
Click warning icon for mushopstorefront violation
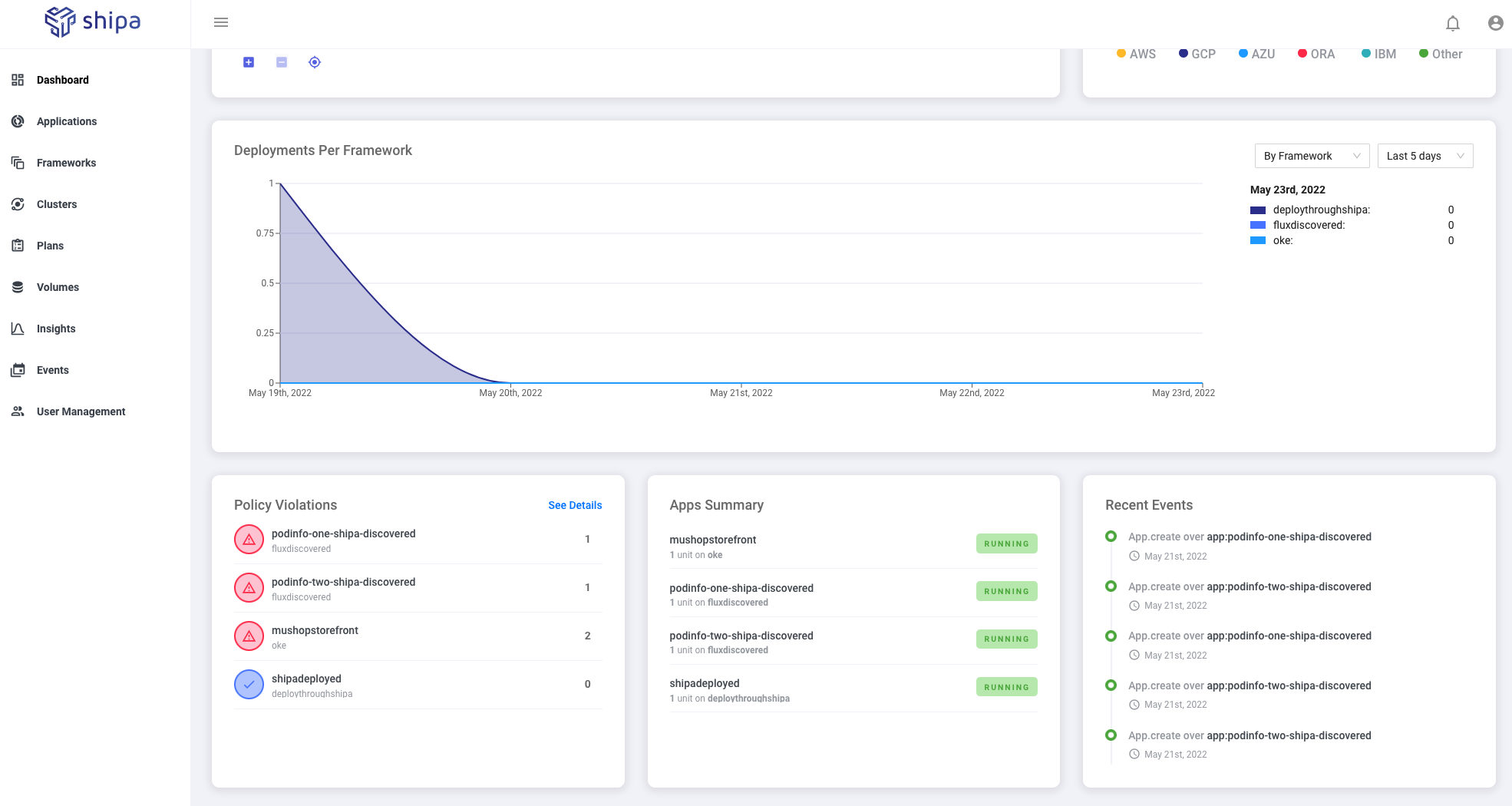pyautogui.click(x=249, y=636)
